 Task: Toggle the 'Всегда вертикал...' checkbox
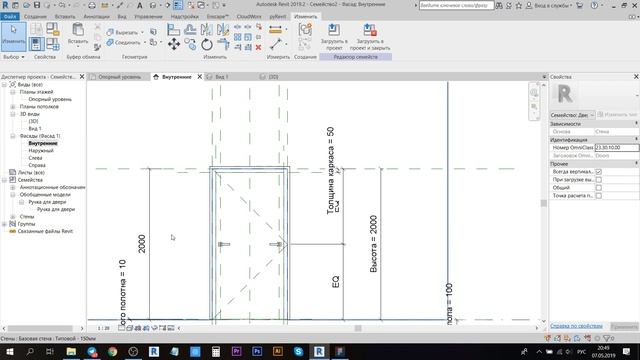tap(598, 172)
